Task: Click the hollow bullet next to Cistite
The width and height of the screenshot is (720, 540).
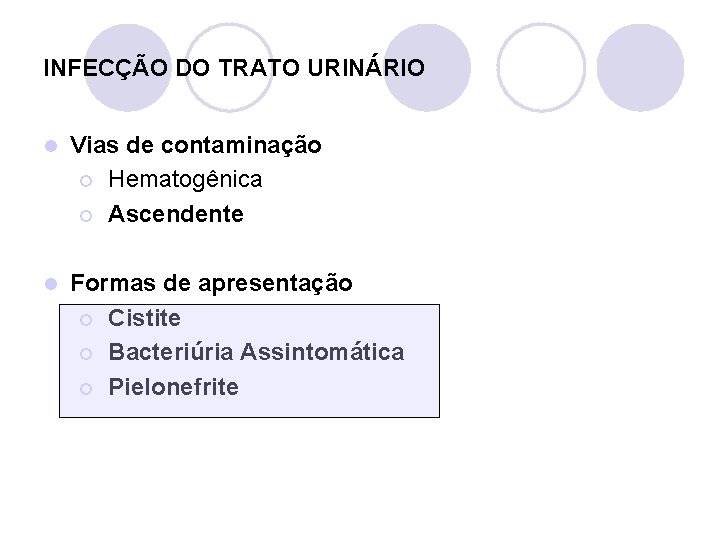Action: click(87, 319)
